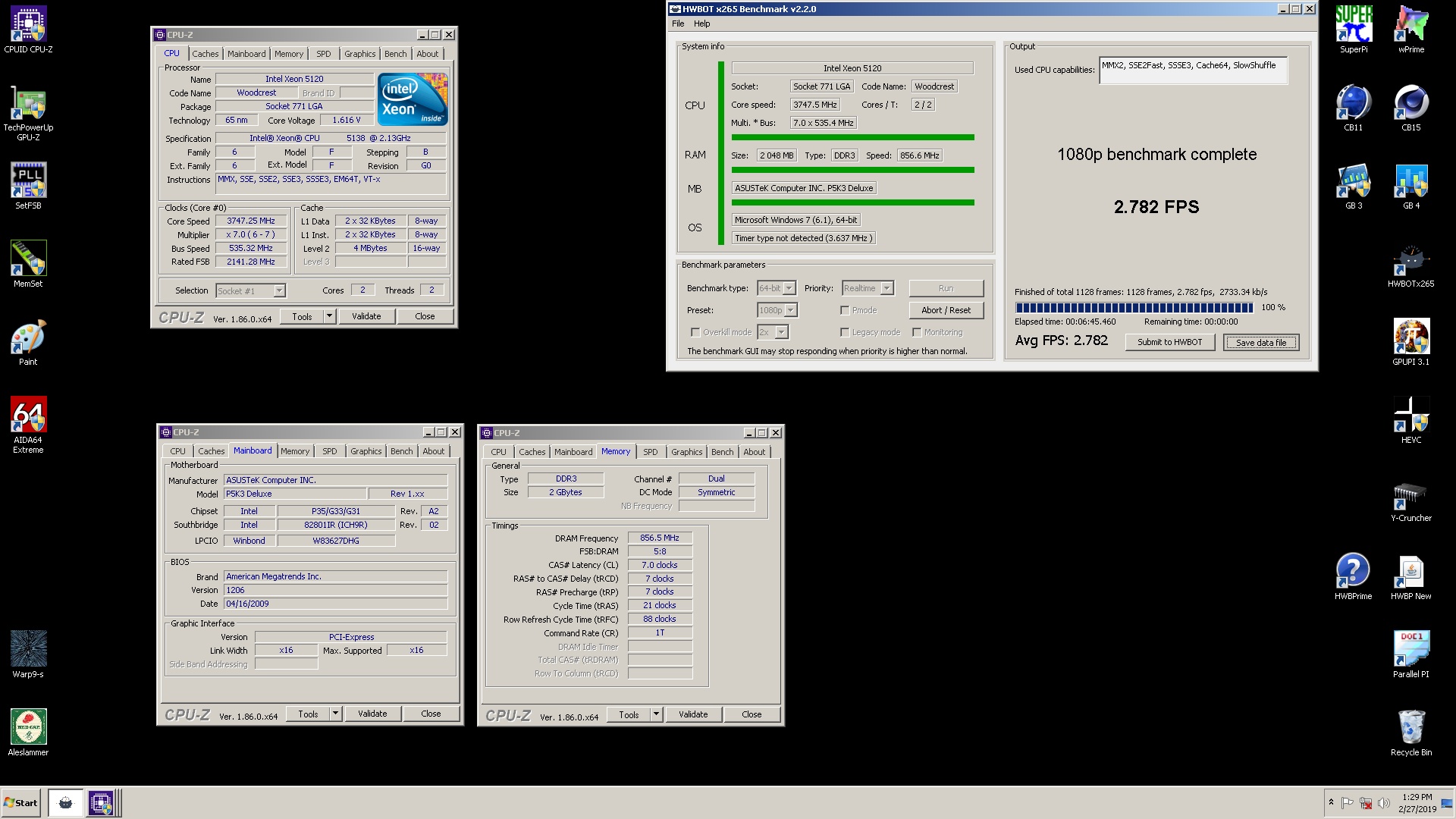
Task: Open Y-Cruncher desktop icon
Action: (1411, 499)
